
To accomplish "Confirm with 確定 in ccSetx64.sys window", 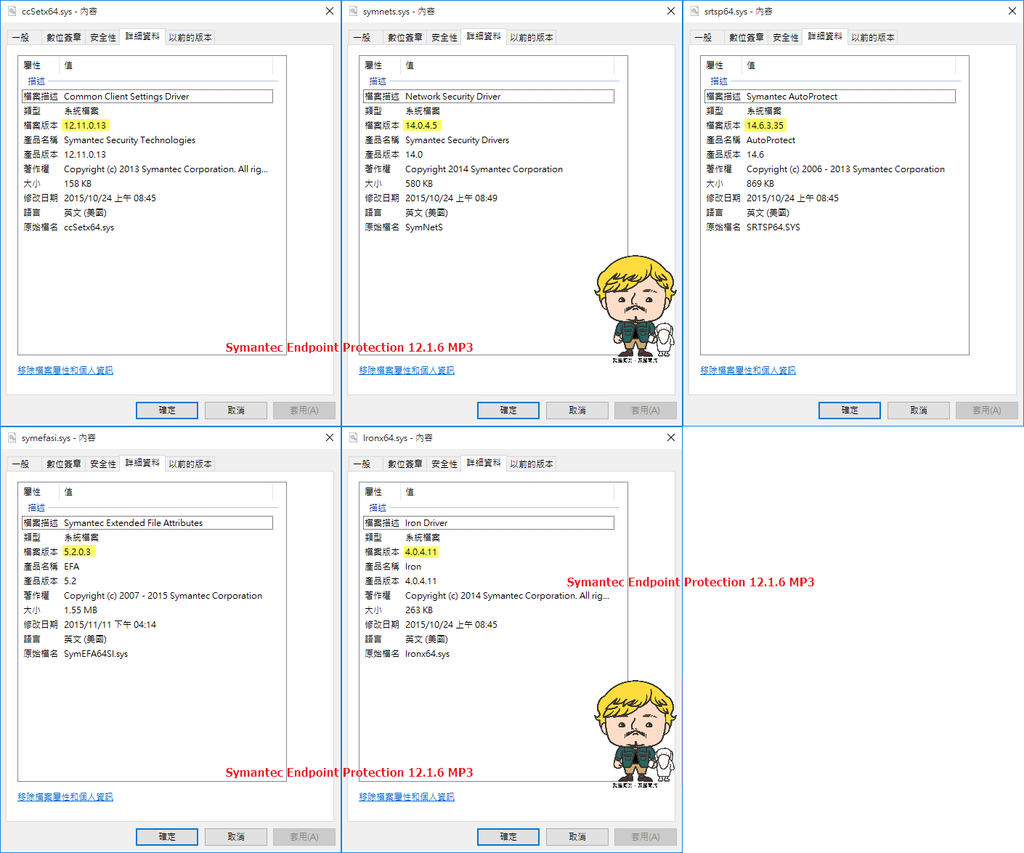I will pyautogui.click(x=167, y=410).
